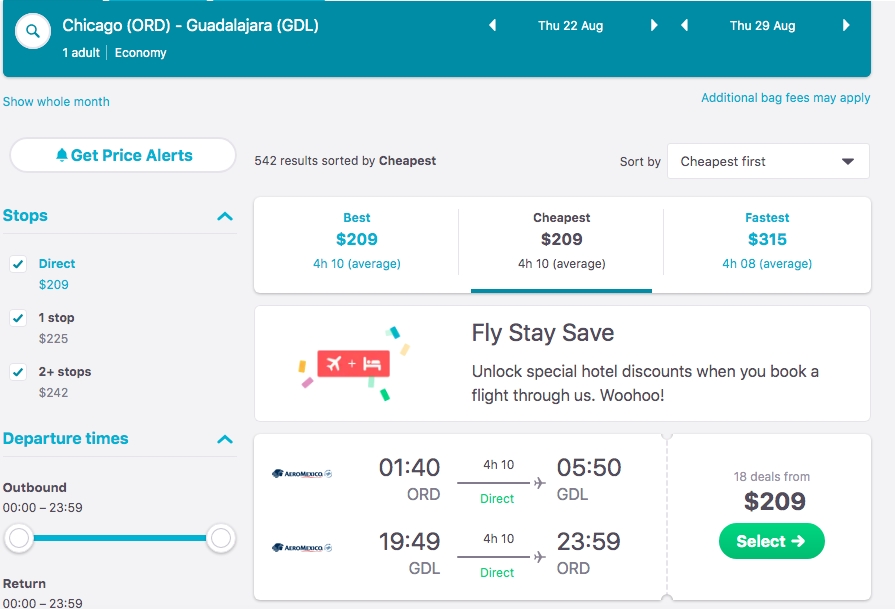Go to previous outbound date arrow

coord(492,26)
